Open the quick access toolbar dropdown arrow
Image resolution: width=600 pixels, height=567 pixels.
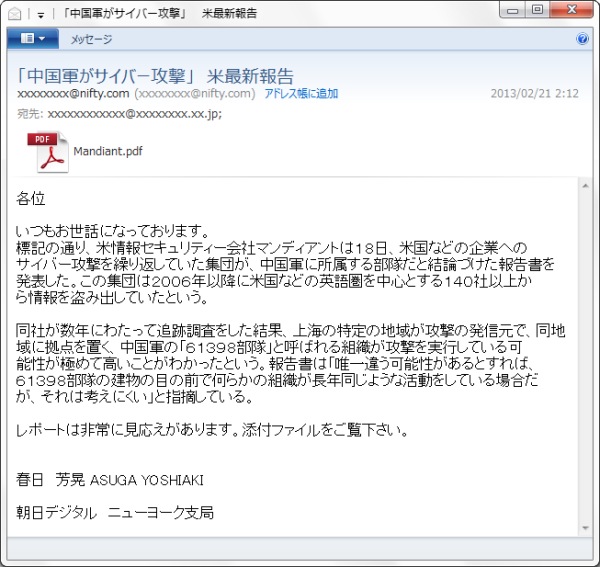(x=41, y=15)
